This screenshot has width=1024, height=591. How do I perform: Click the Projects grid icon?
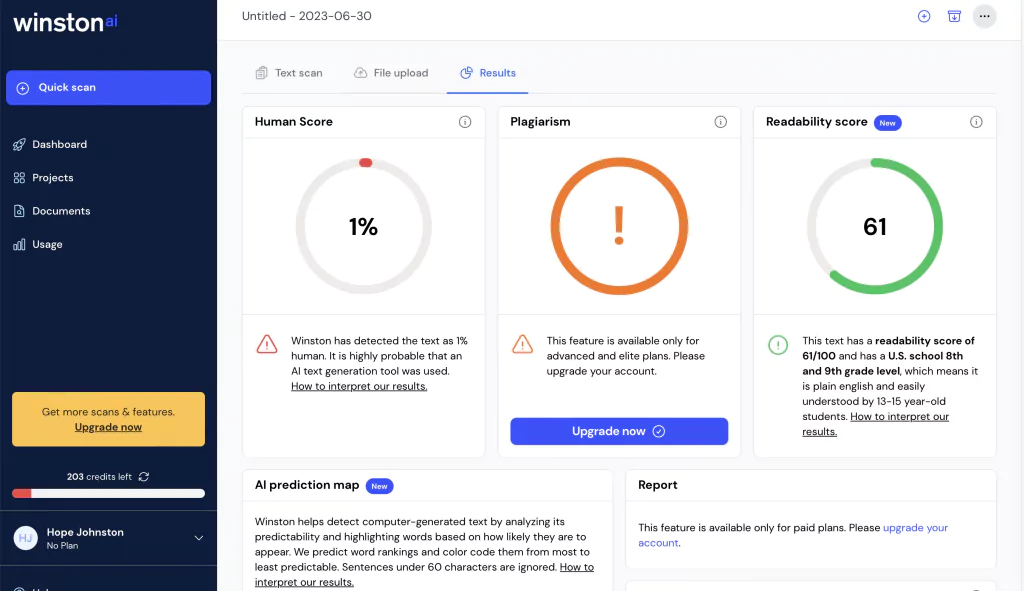coord(19,178)
